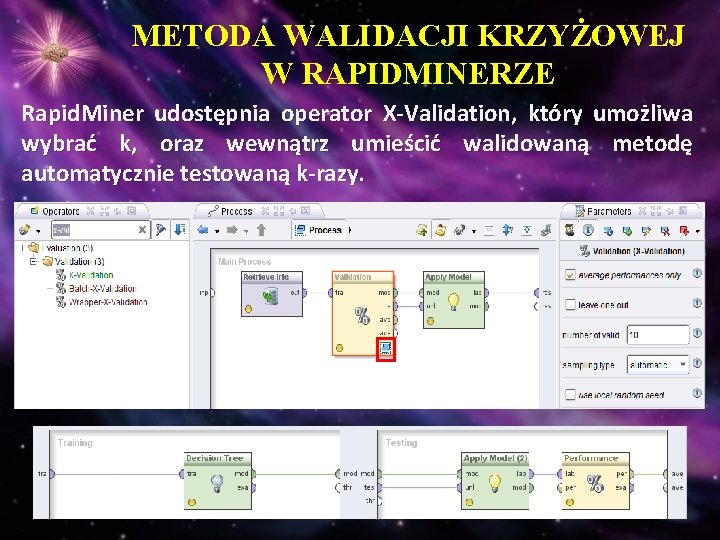Open the dropdown next to connect ports icon
Viewport: 720px width, 540px height.
click(474, 231)
